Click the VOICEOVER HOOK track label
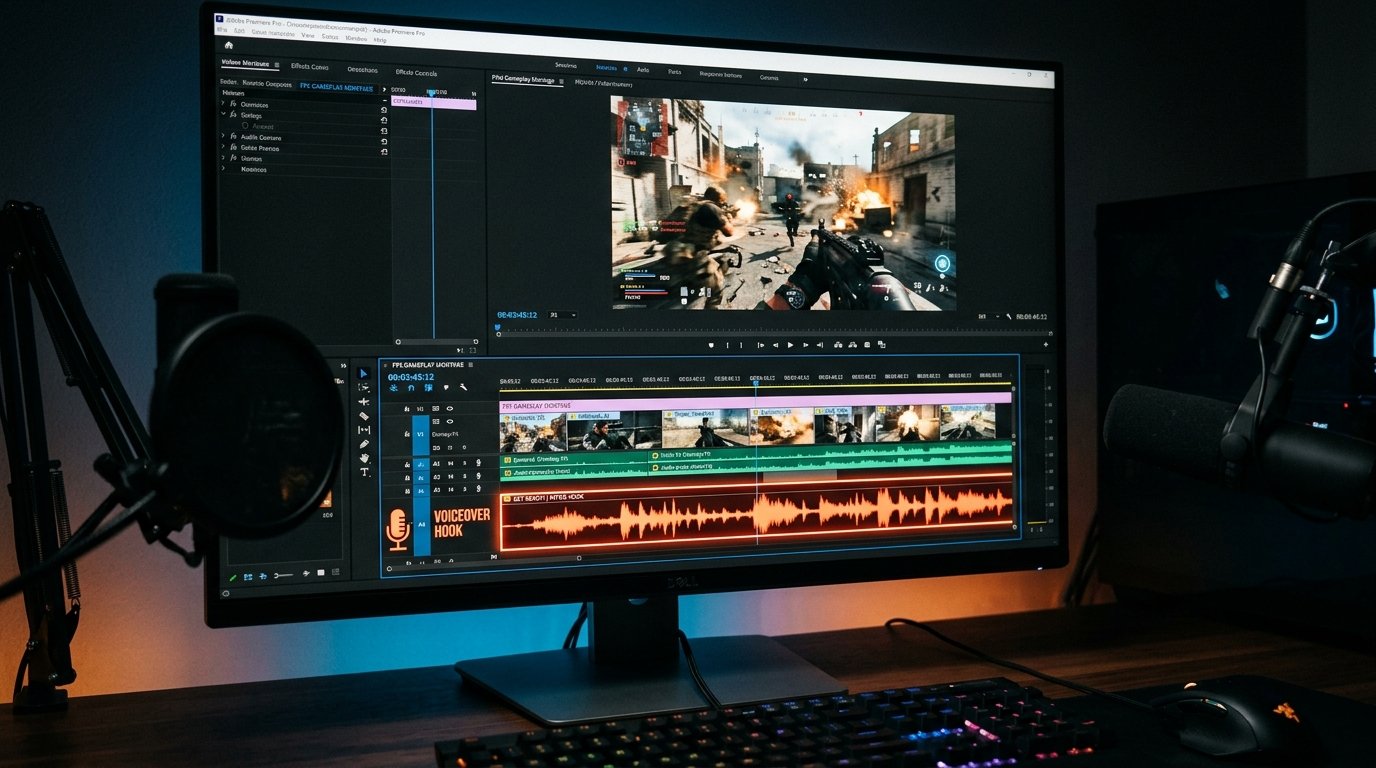1376x768 pixels. pos(462,523)
